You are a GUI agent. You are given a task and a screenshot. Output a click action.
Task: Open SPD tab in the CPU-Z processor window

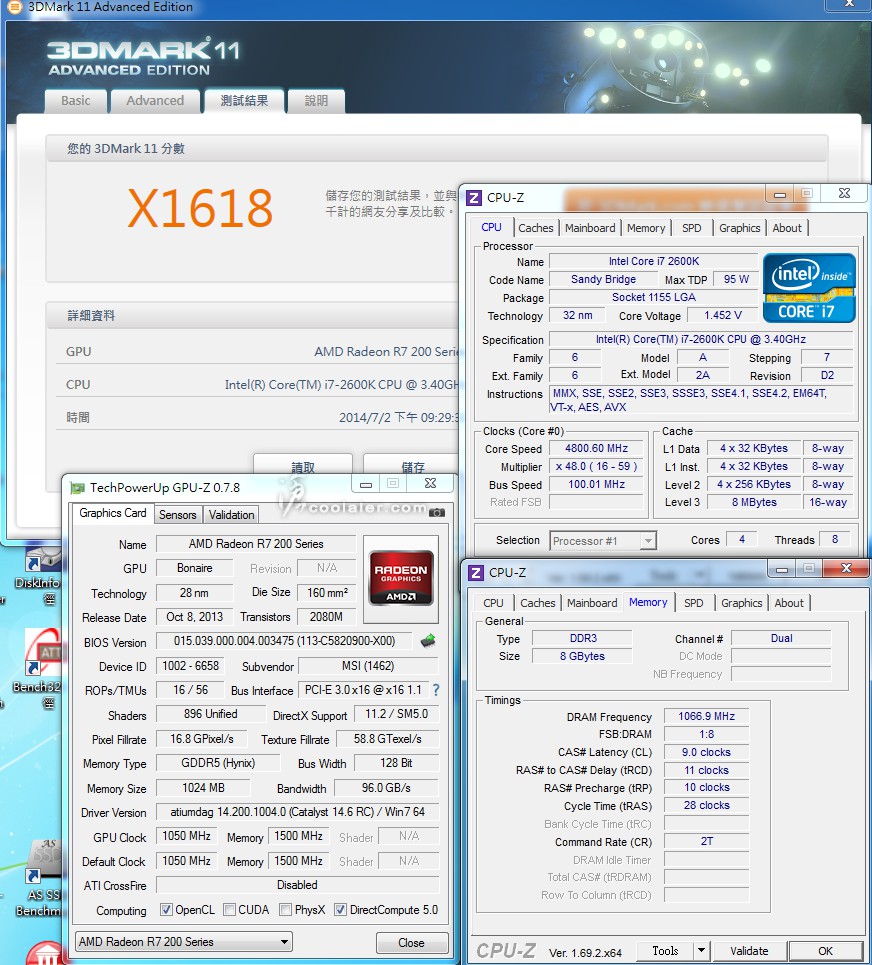(x=692, y=228)
